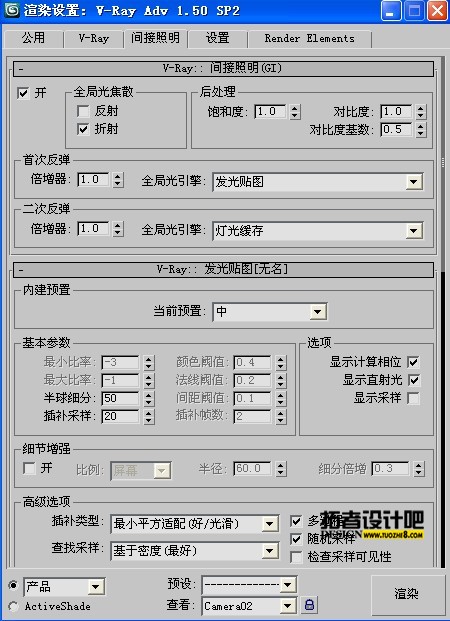Adjust 二次反弹 倍增器 spinner
Viewport: 450px width, 621px height.
118,229
